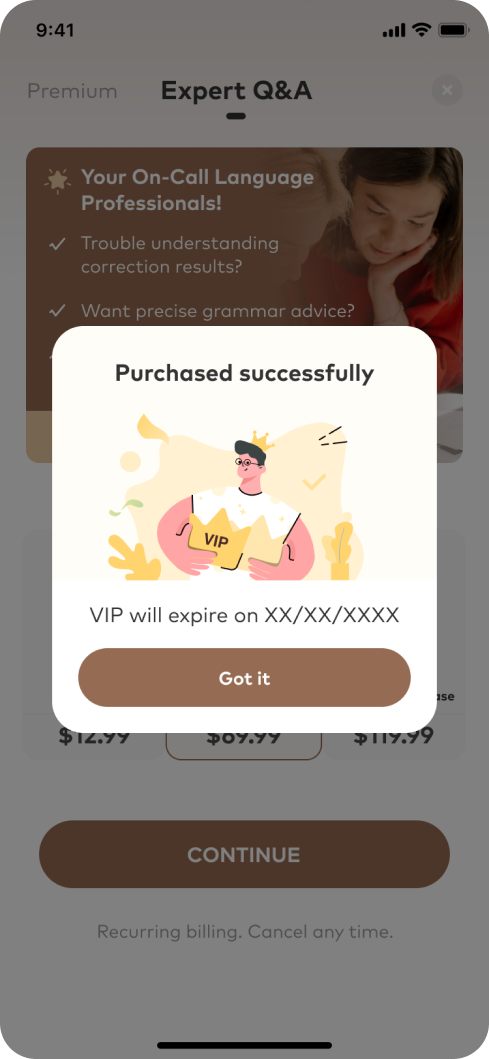Tap the Got it button
The height and width of the screenshot is (1059, 489).
[244, 677]
